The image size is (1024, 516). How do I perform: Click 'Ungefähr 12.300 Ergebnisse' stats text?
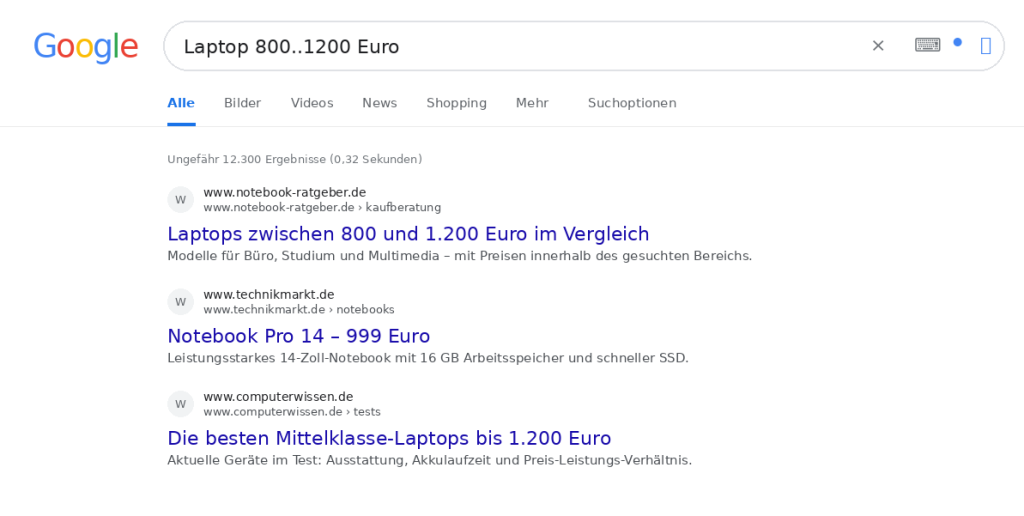click(x=295, y=159)
